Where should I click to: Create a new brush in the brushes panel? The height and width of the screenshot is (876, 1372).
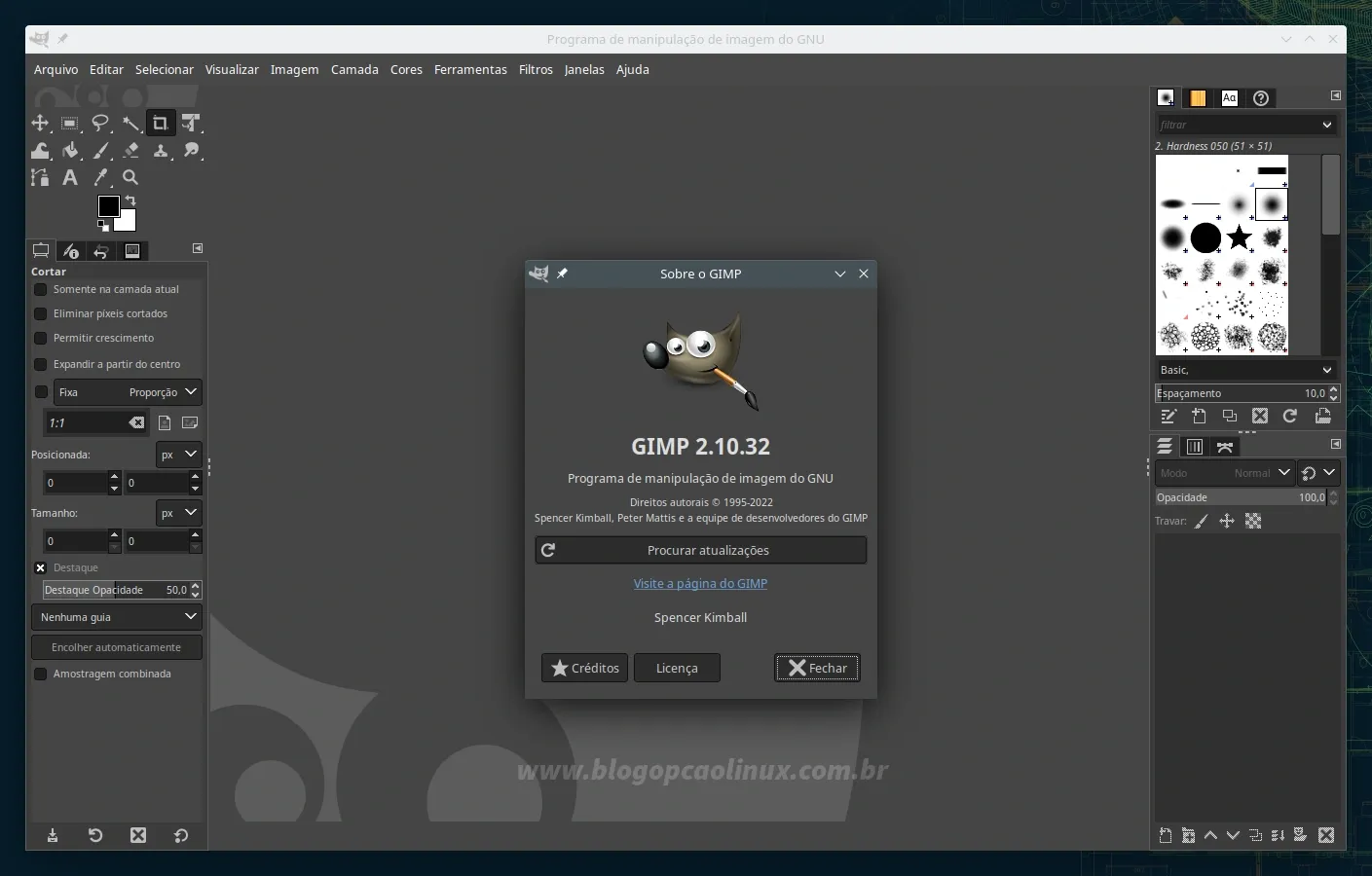[1199, 416]
